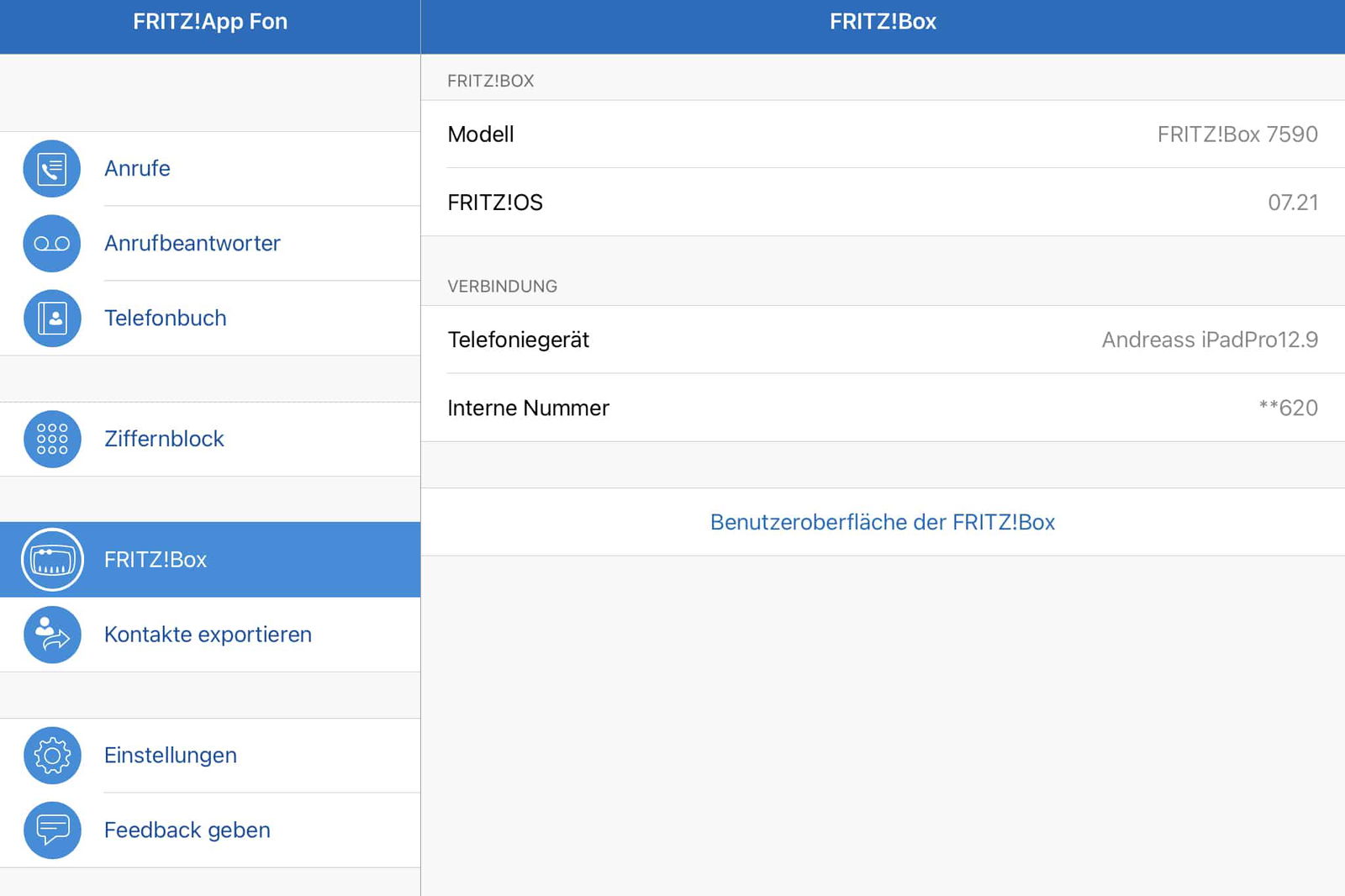Click the Feedback geben speech bubble icon
1345x896 pixels.
[52, 830]
